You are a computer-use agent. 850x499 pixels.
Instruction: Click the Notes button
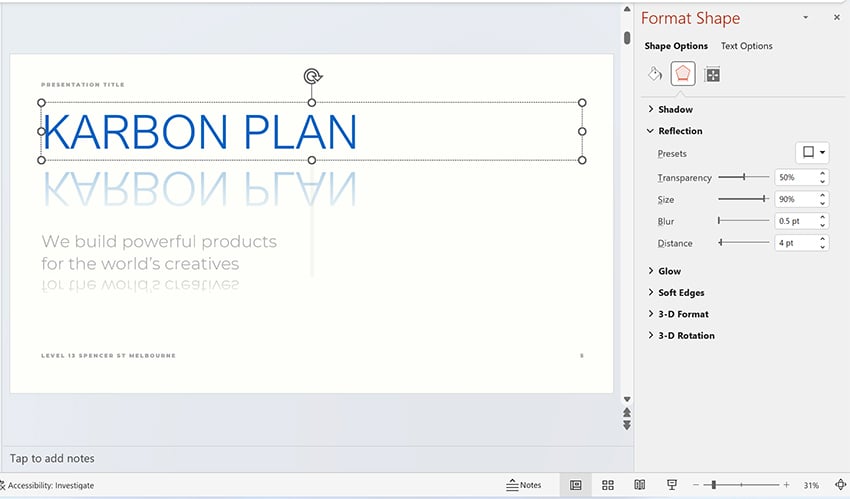[524, 485]
